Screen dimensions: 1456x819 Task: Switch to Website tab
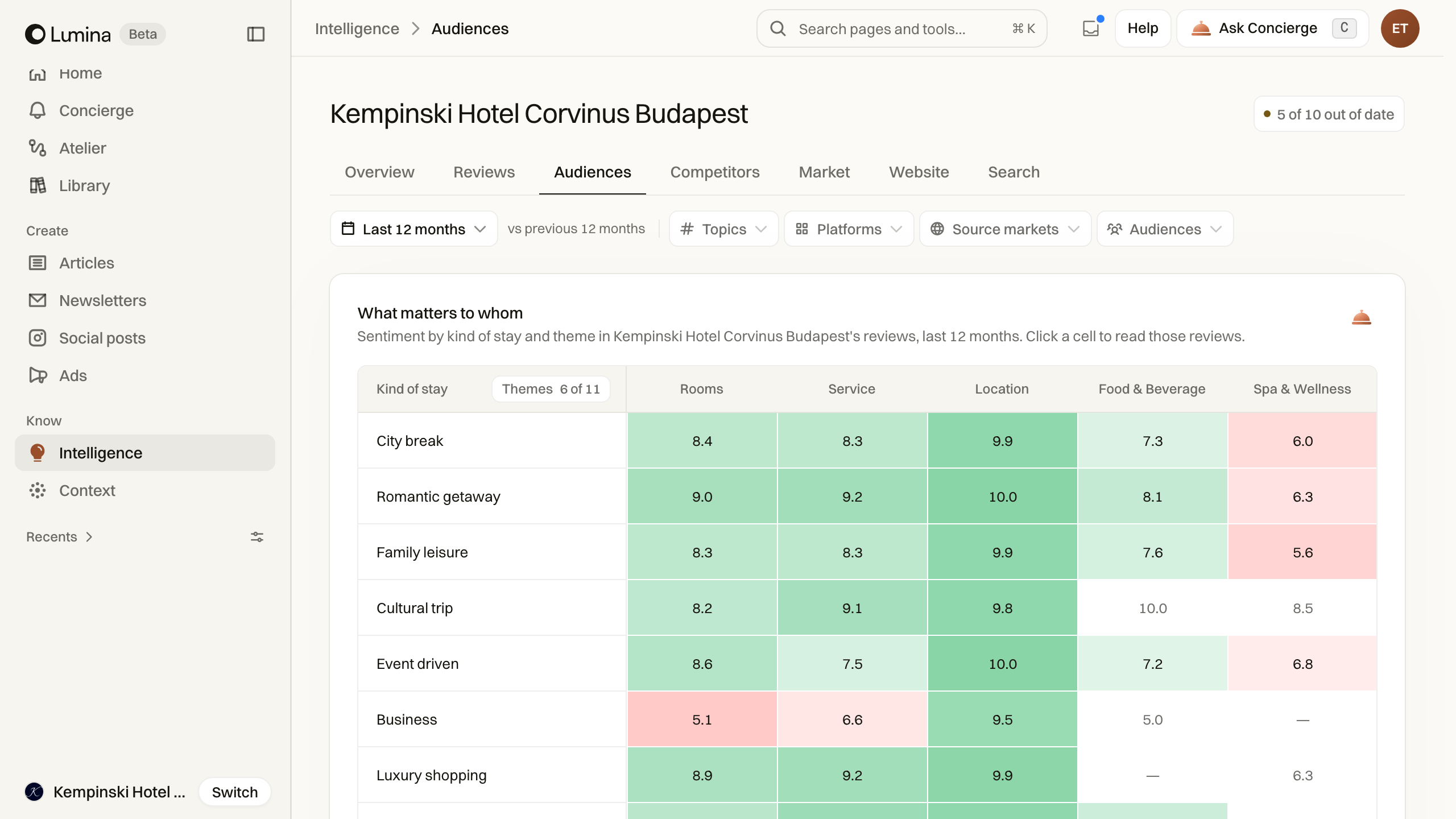click(919, 172)
